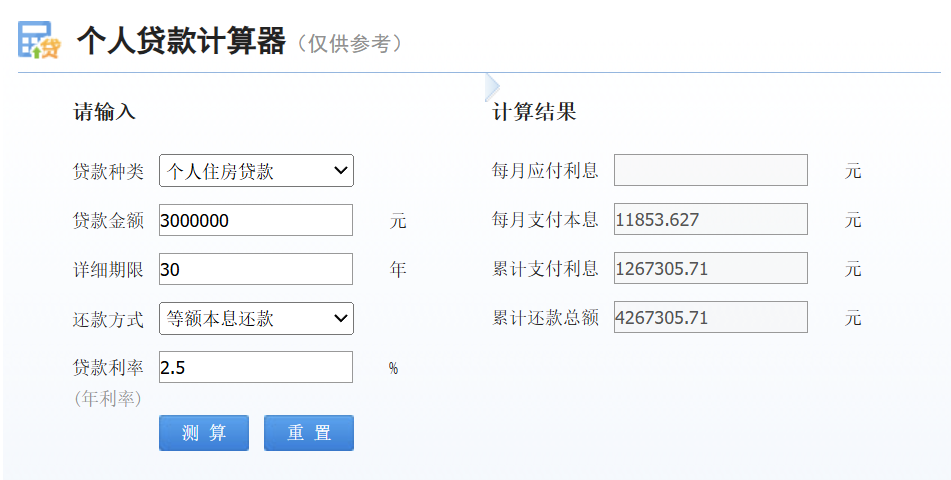Screen dimensions: 951x480
Task: Click the 详细期限 years input box
Action: click(x=256, y=269)
